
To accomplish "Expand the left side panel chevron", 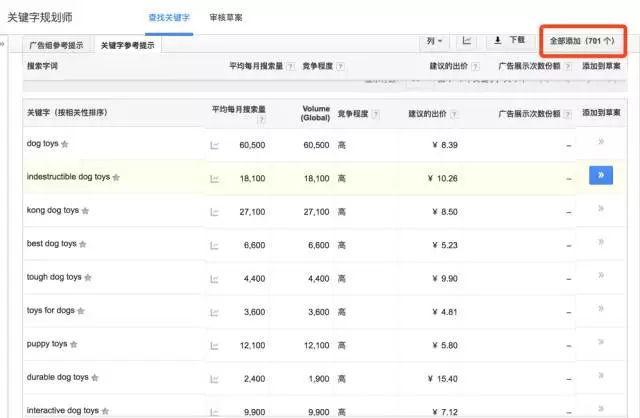I will point(2,43).
